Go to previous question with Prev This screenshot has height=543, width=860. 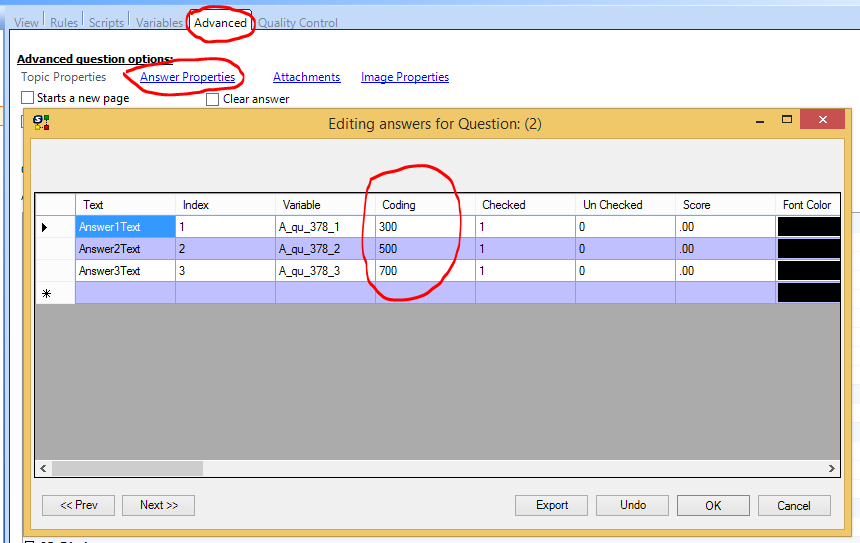pyautogui.click(x=78, y=505)
